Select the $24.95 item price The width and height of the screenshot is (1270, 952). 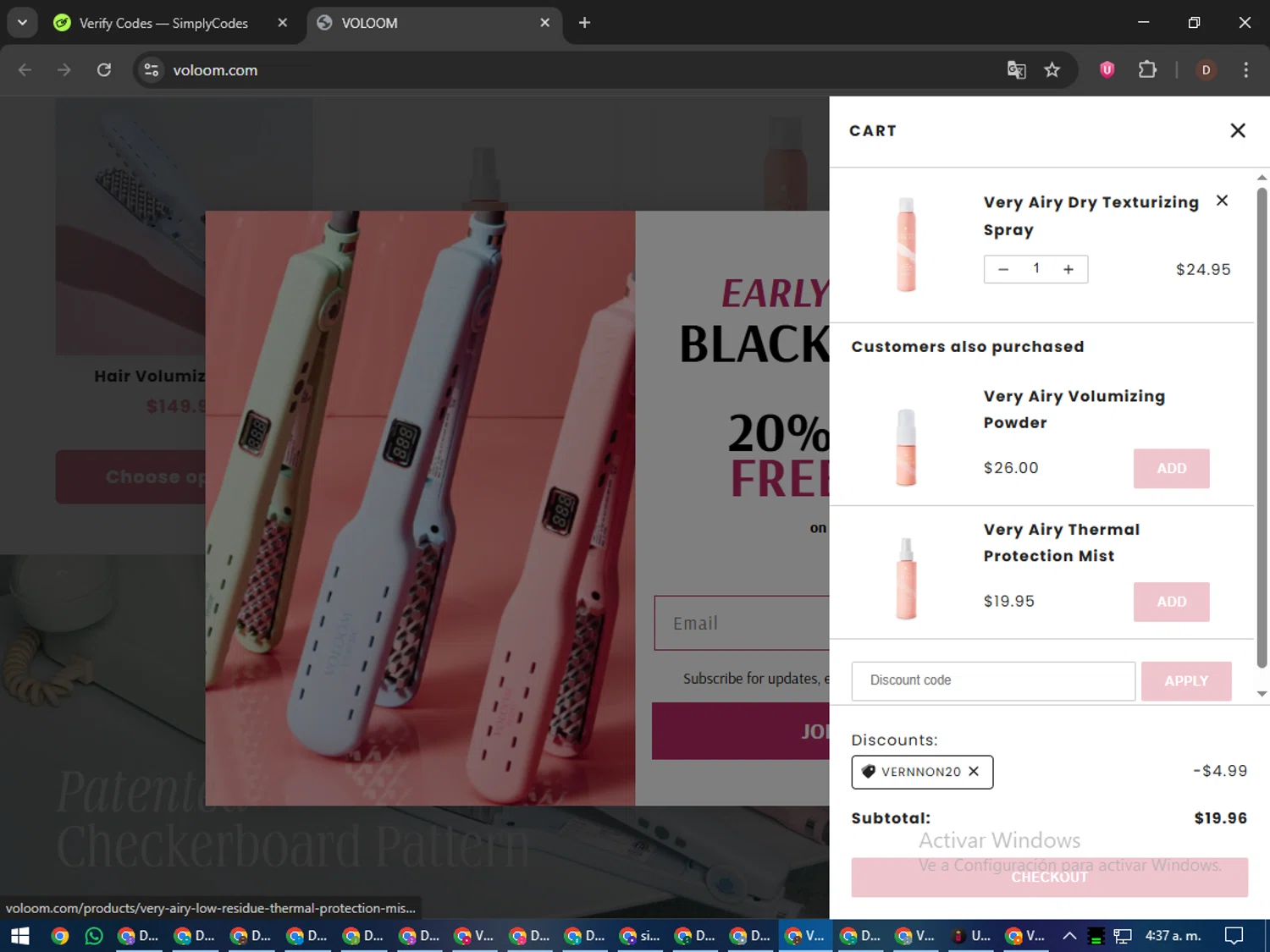click(x=1203, y=269)
